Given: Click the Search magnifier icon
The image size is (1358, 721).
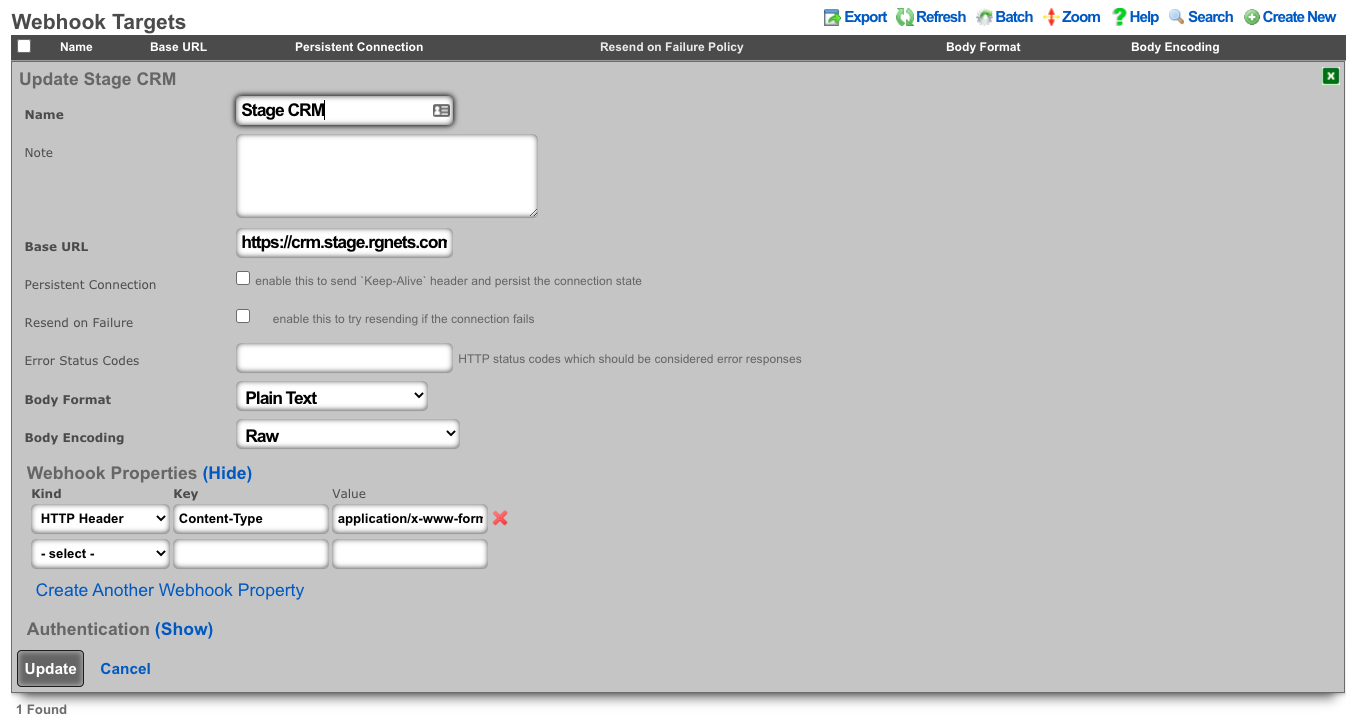Looking at the screenshot, I should [1177, 17].
